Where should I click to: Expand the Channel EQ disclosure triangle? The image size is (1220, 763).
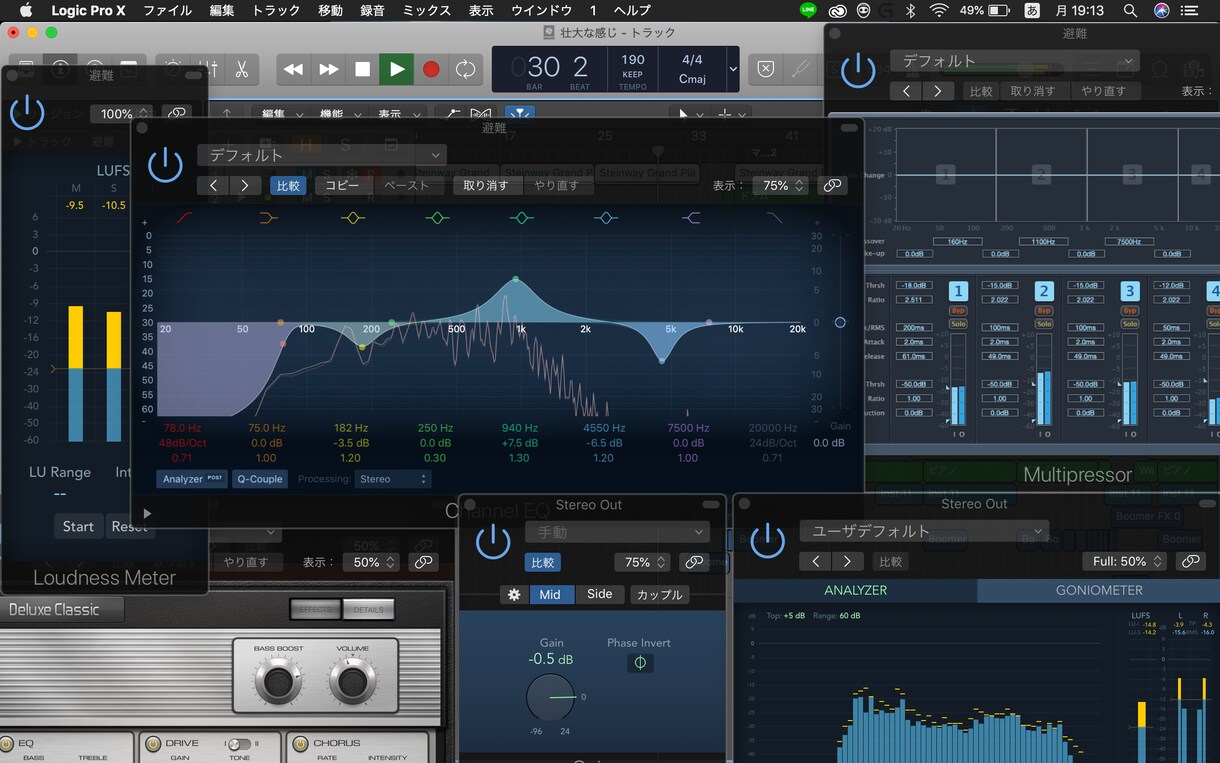tap(147, 513)
